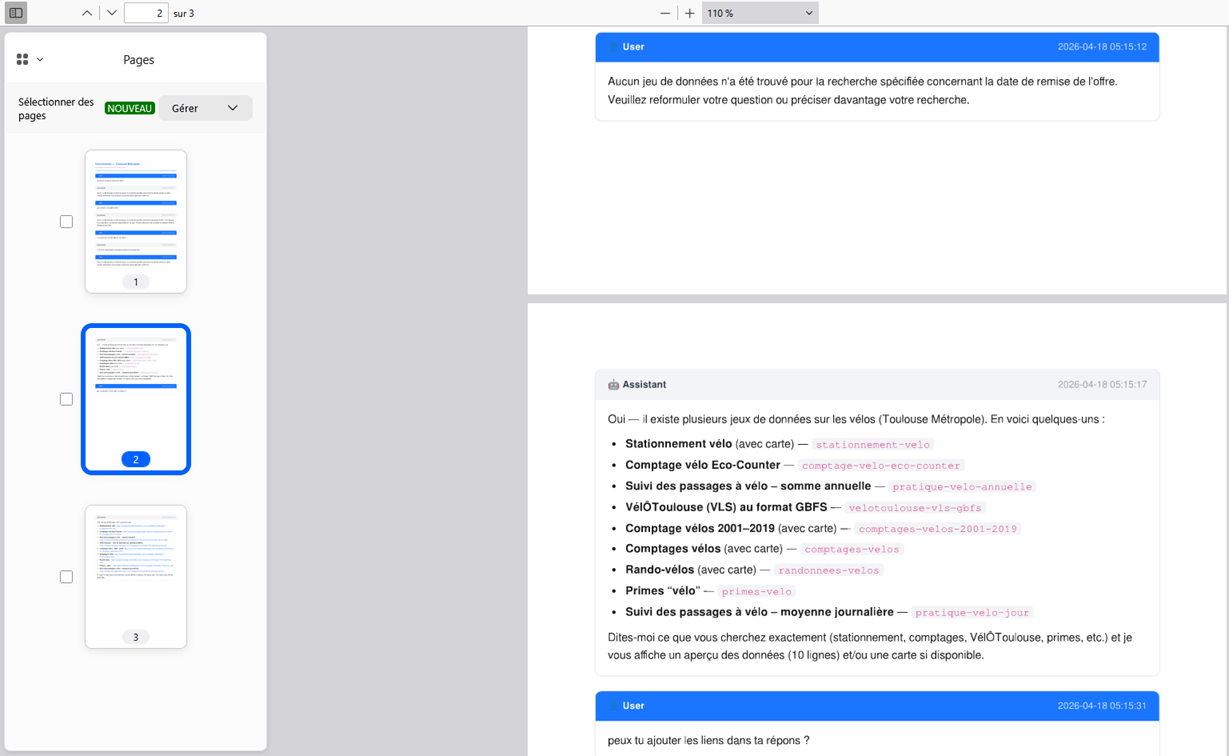Go to the next page with the down arrow
The image size is (1229, 756).
(x=111, y=13)
